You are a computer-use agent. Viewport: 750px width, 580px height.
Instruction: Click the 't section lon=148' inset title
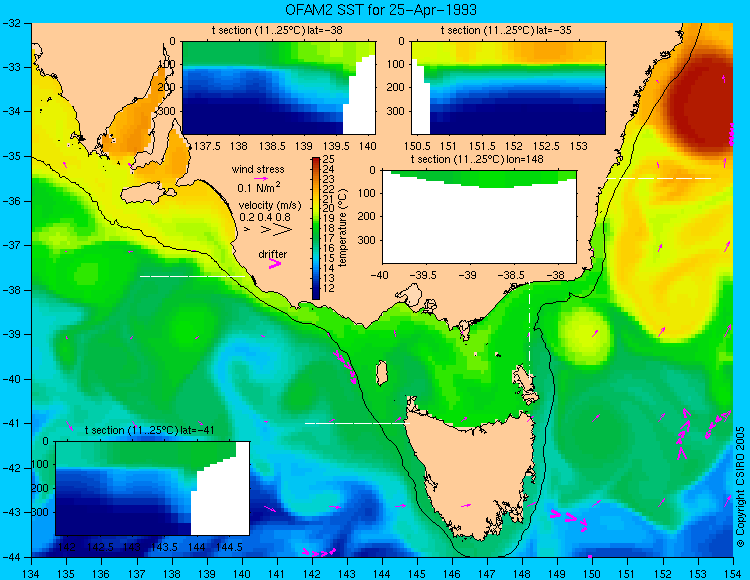click(x=477, y=159)
